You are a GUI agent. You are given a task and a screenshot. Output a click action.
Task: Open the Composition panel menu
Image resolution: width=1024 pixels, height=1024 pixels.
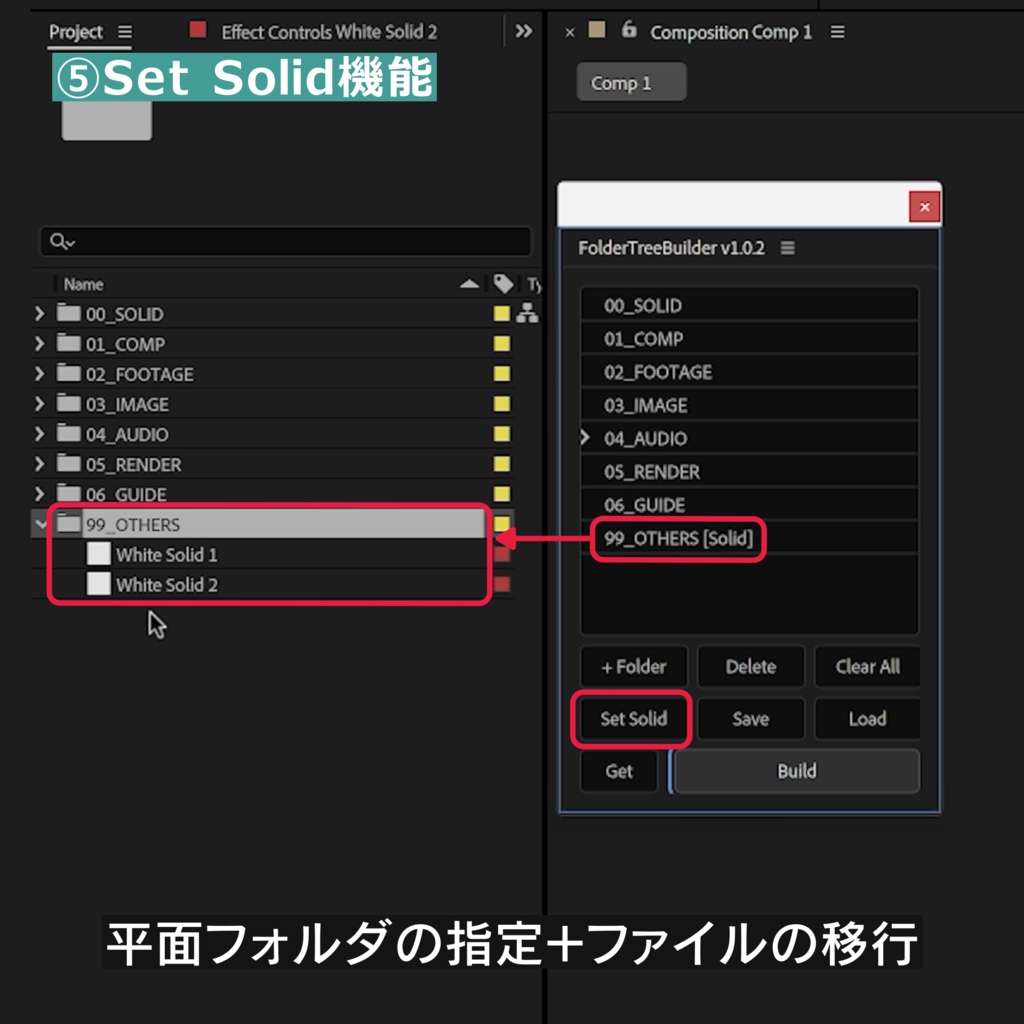[838, 31]
